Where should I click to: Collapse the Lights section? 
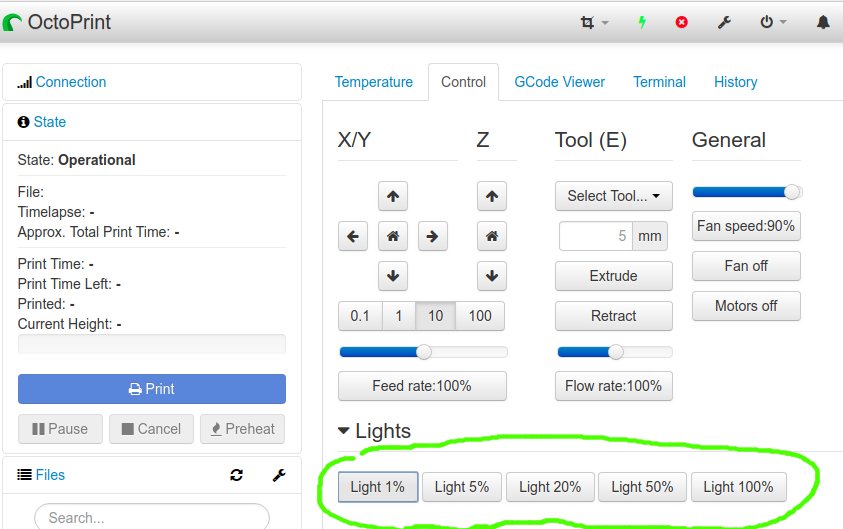click(x=374, y=431)
